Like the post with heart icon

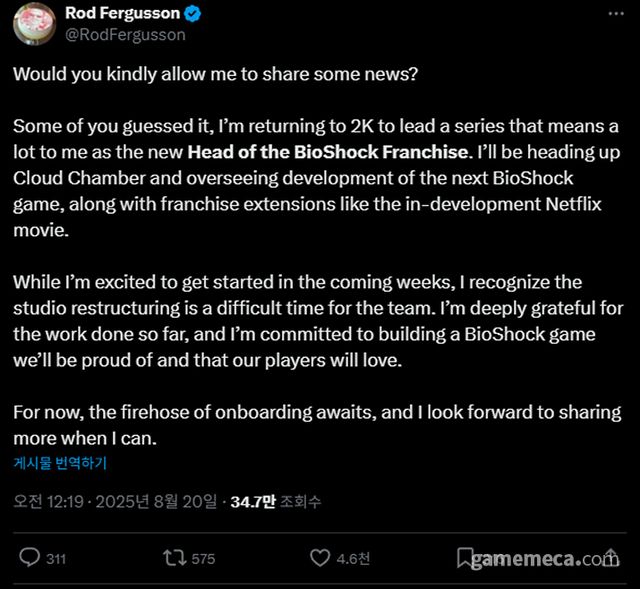tap(320, 558)
